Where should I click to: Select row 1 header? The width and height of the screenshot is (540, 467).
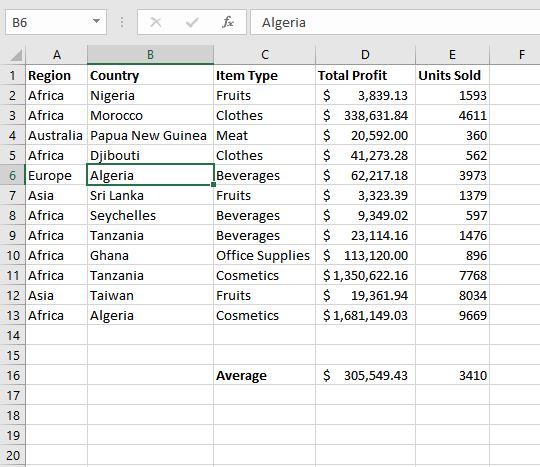point(13,75)
